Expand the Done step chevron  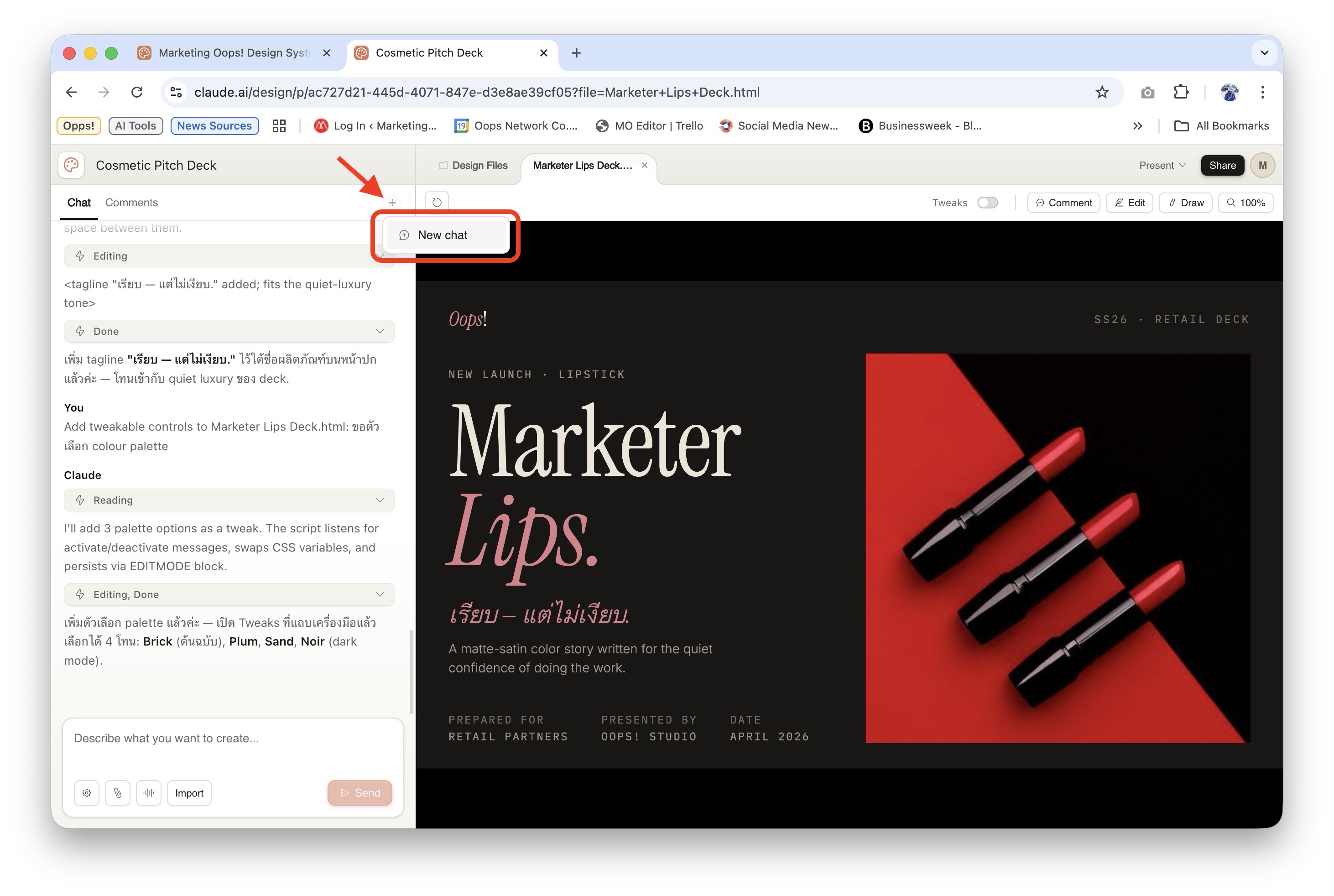380,331
